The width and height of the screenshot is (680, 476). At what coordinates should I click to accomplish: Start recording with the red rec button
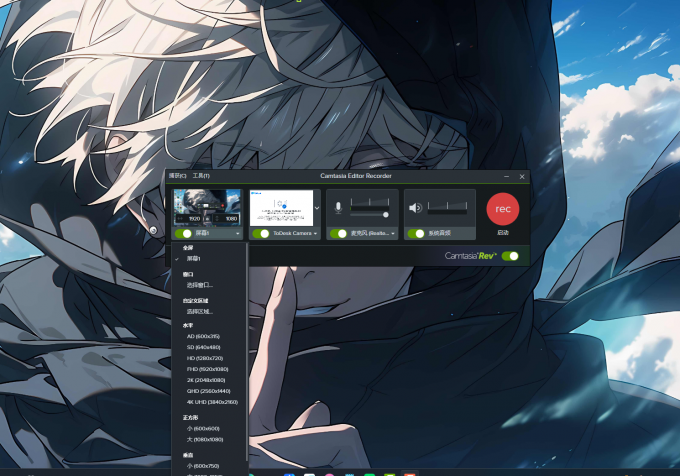click(x=503, y=209)
